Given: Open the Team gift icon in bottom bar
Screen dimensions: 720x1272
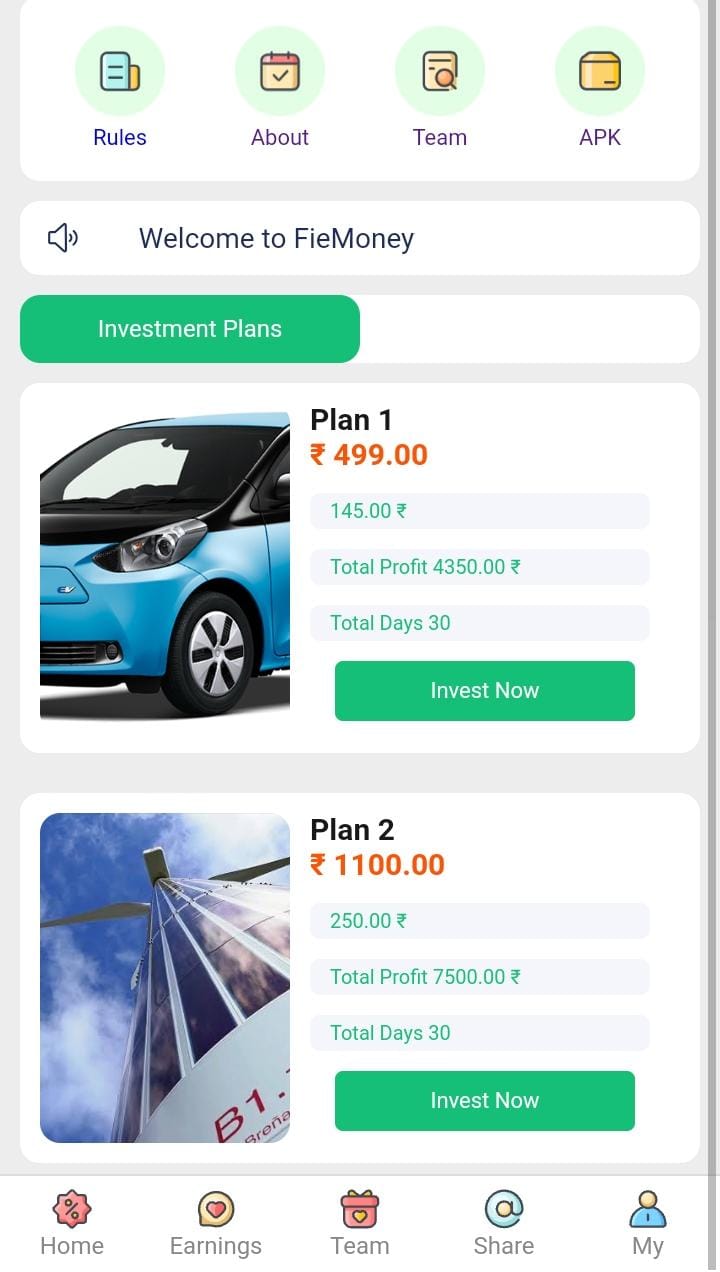Looking at the screenshot, I should 360,1223.
